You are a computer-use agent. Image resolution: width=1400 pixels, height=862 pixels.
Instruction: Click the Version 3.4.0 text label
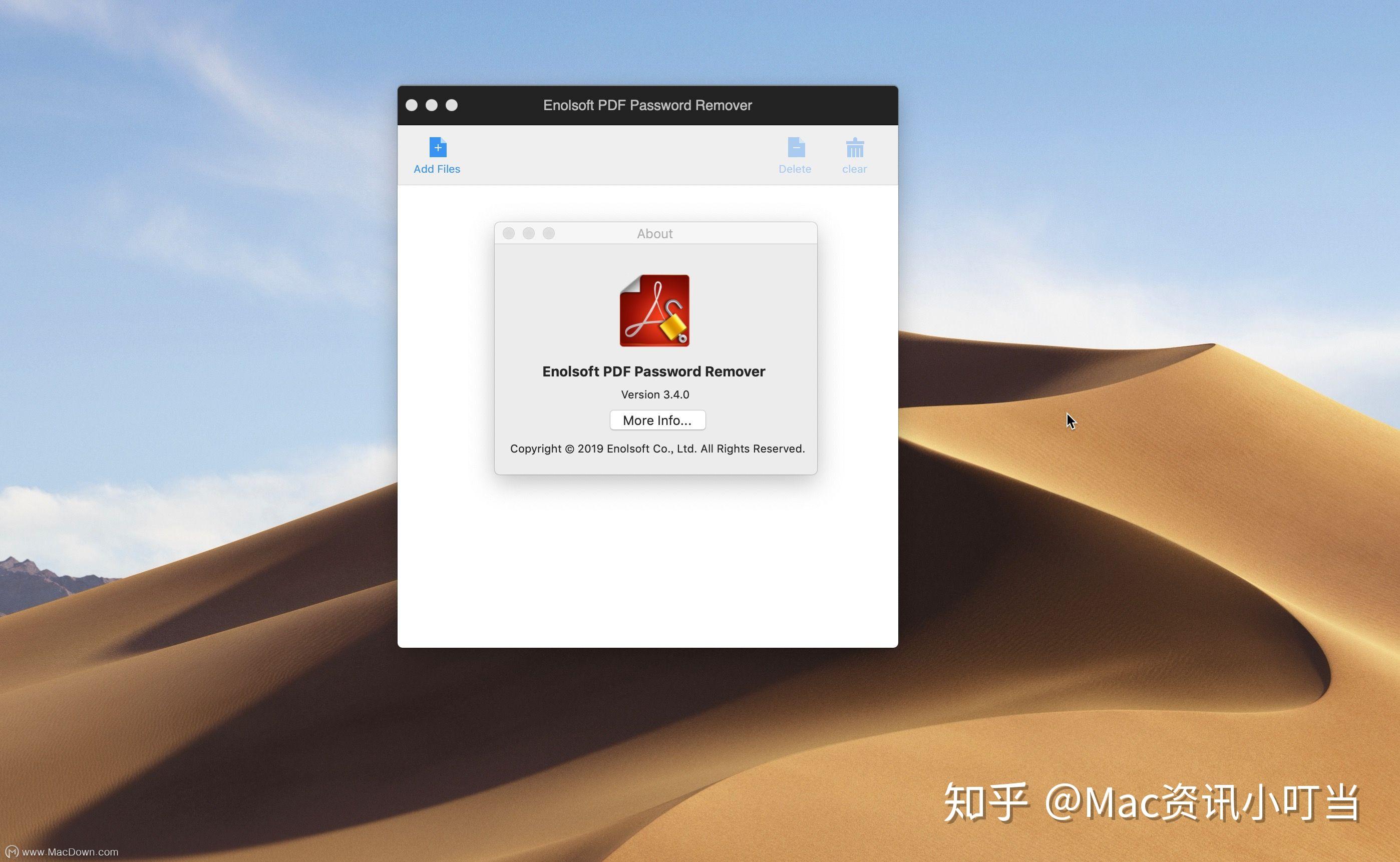coord(656,393)
